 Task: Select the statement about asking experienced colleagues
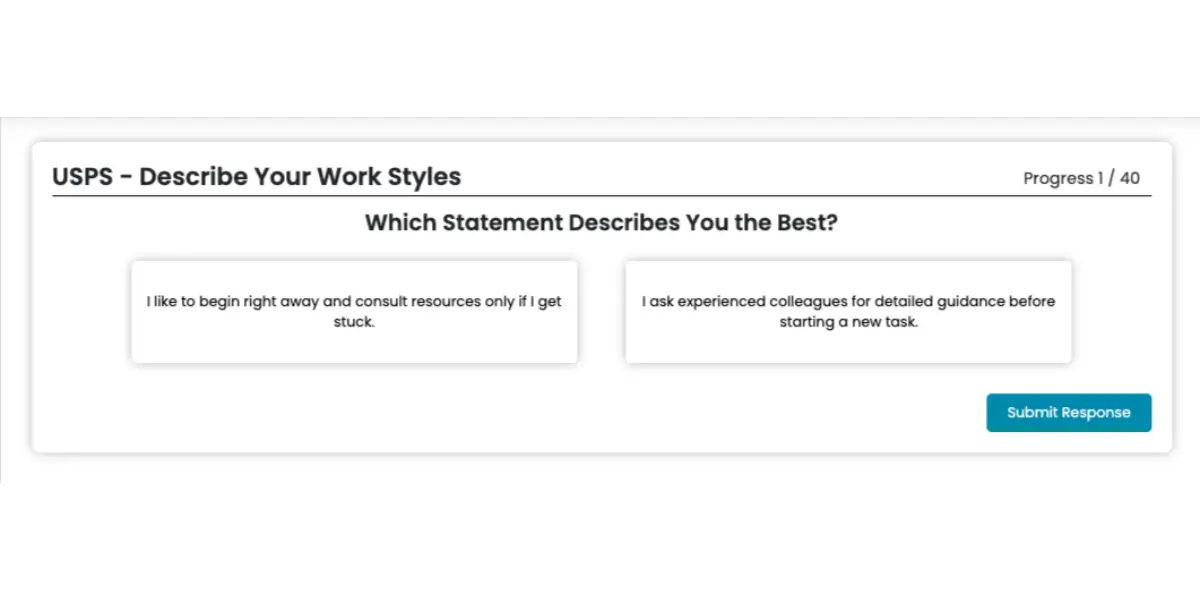(x=847, y=311)
